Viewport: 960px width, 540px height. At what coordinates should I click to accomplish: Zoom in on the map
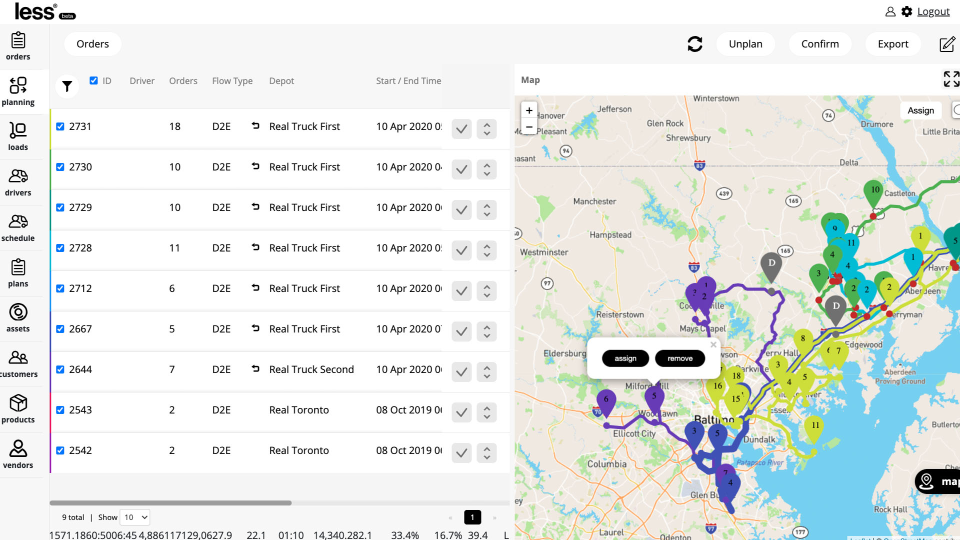pos(529,111)
